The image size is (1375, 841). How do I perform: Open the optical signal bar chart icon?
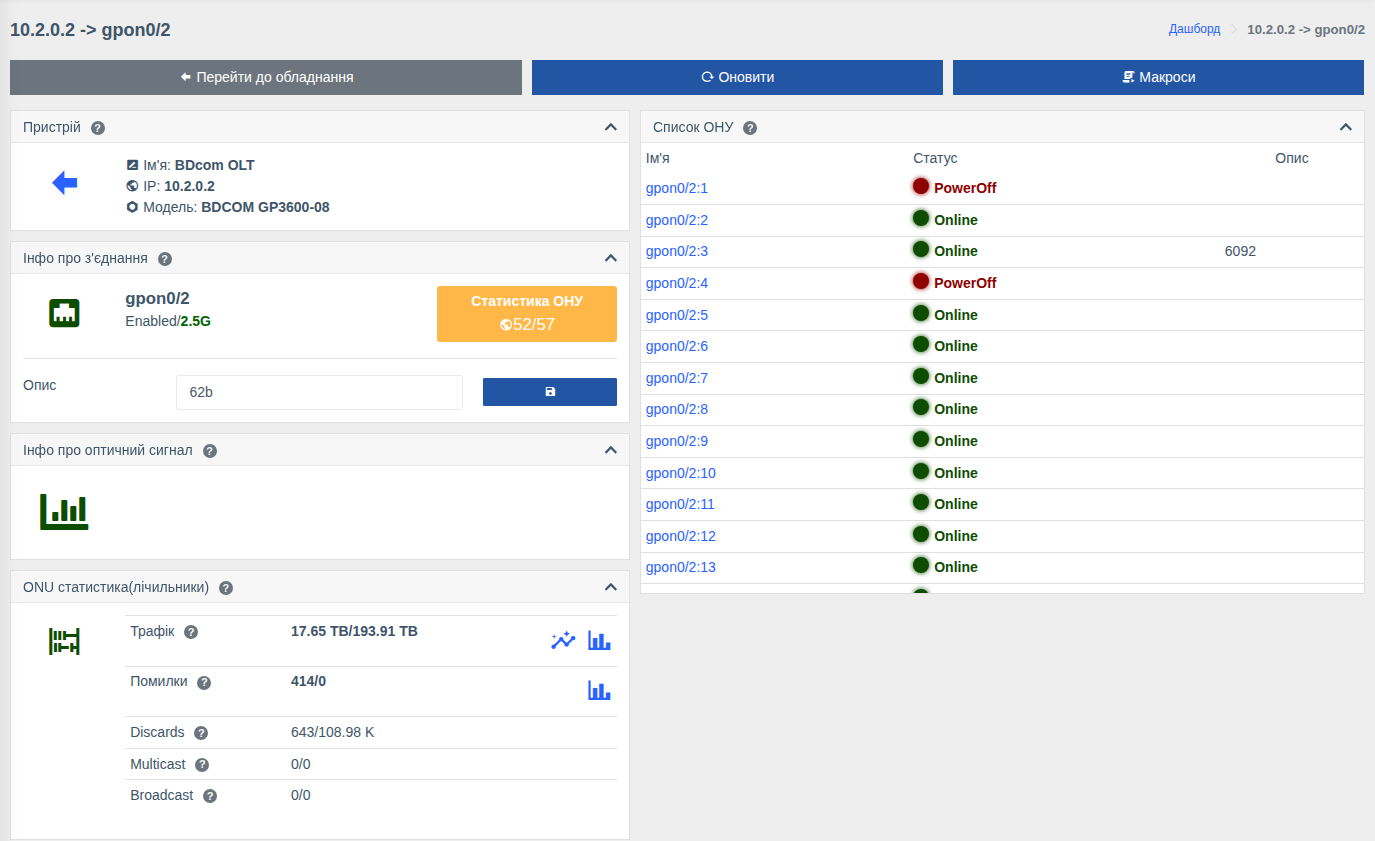pos(64,511)
